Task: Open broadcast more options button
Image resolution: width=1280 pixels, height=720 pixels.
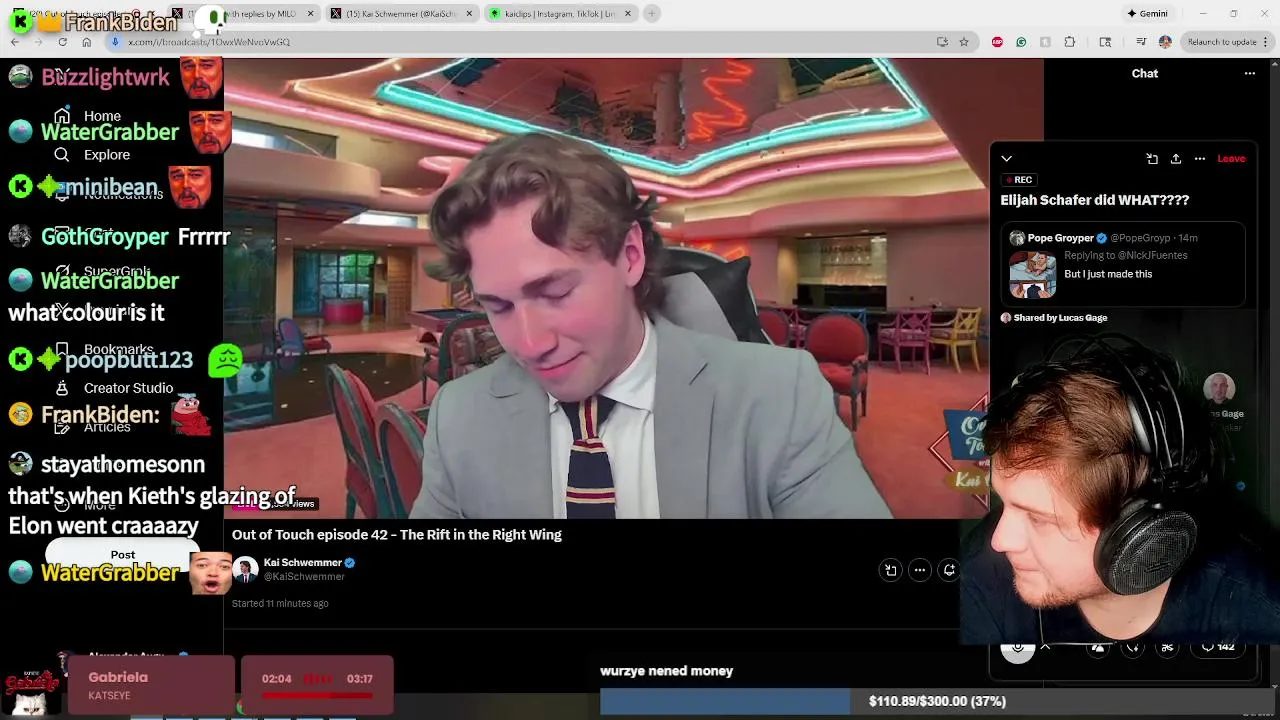Action: pyautogui.click(x=920, y=570)
